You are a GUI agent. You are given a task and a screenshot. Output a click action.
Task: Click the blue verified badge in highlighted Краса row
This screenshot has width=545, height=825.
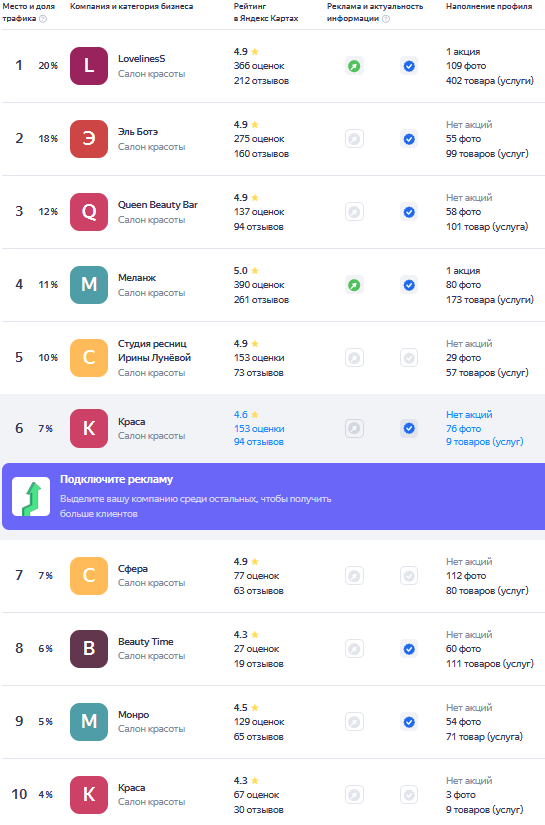(409, 428)
